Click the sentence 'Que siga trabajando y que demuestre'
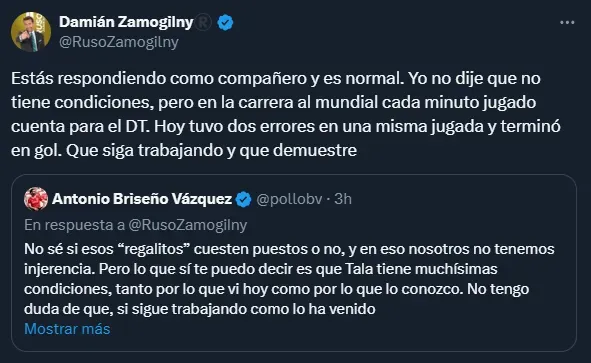The image size is (591, 363). tap(211, 150)
